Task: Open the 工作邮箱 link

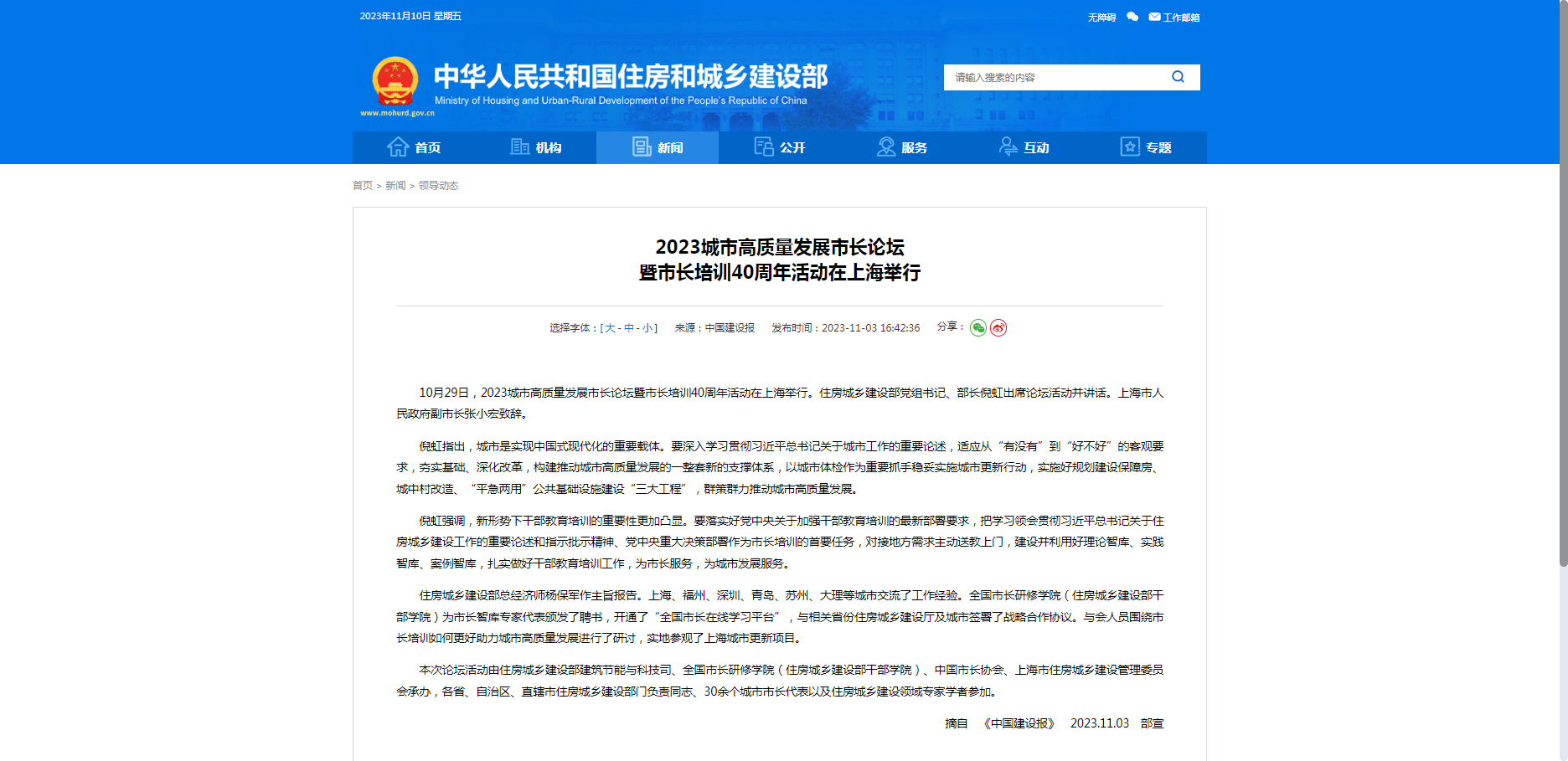Action: [x=1181, y=18]
